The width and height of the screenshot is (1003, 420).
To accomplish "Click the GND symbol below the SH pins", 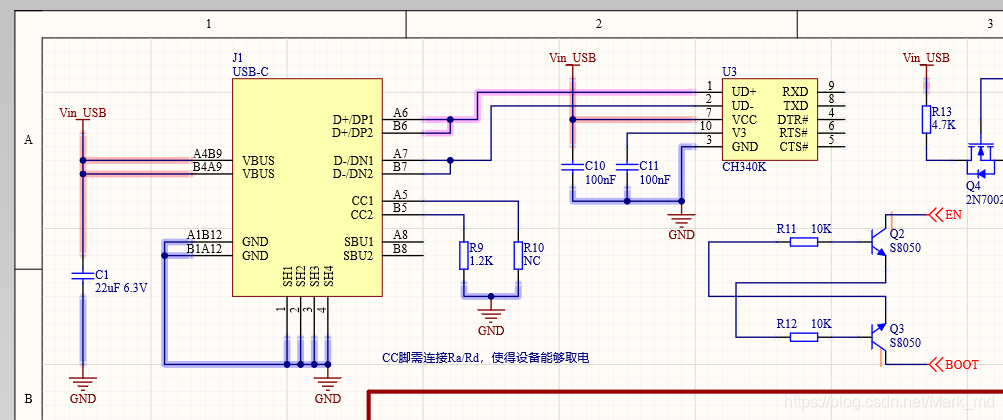I will [328, 389].
